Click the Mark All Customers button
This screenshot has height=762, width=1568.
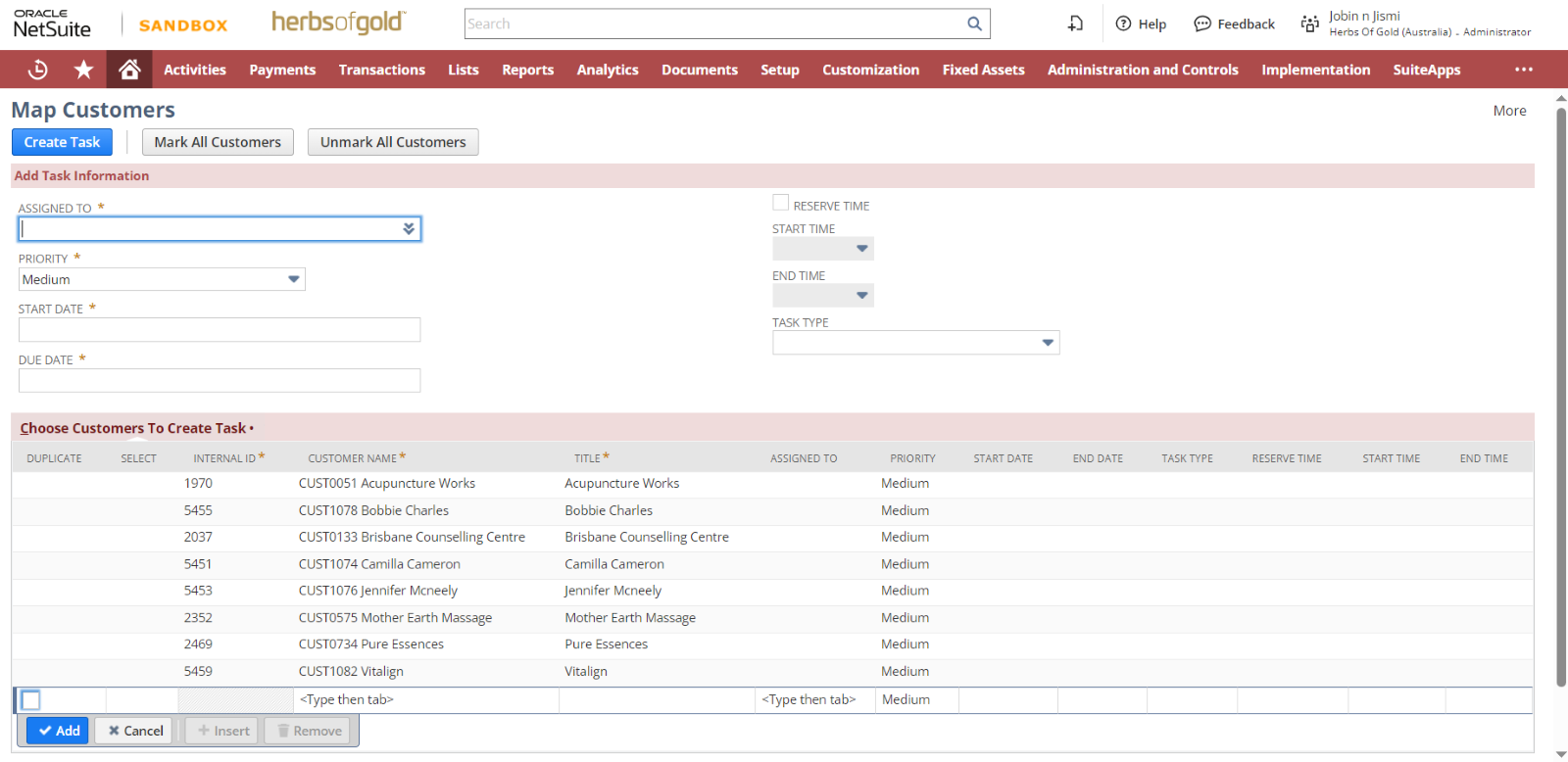218,142
